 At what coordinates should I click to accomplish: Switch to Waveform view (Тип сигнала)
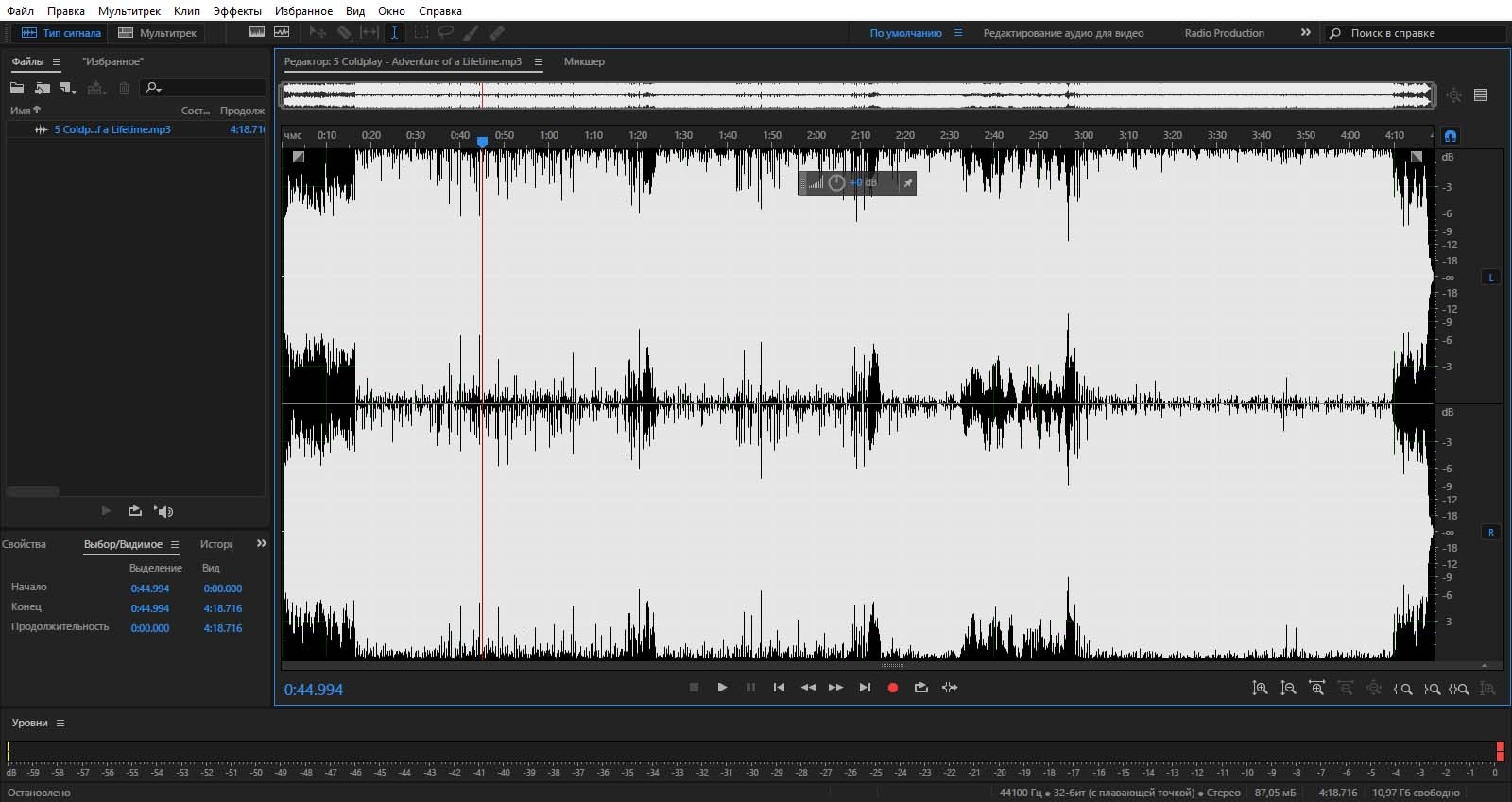click(60, 33)
